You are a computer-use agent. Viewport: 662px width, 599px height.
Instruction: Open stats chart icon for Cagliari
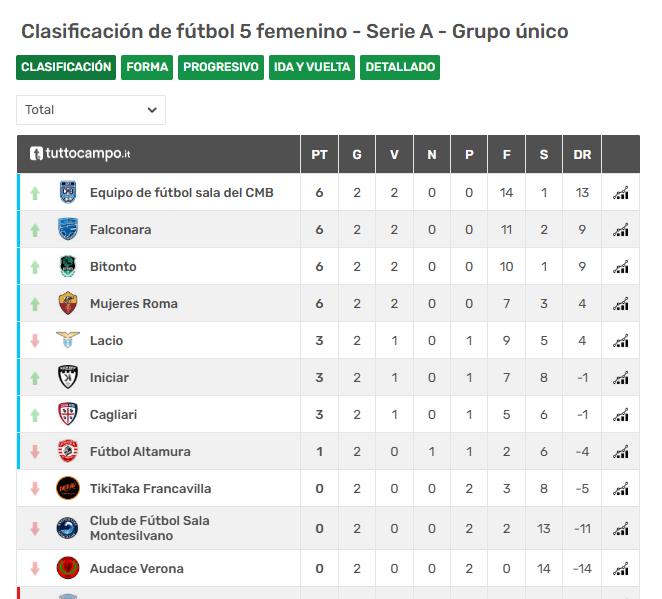pos(621,415)
